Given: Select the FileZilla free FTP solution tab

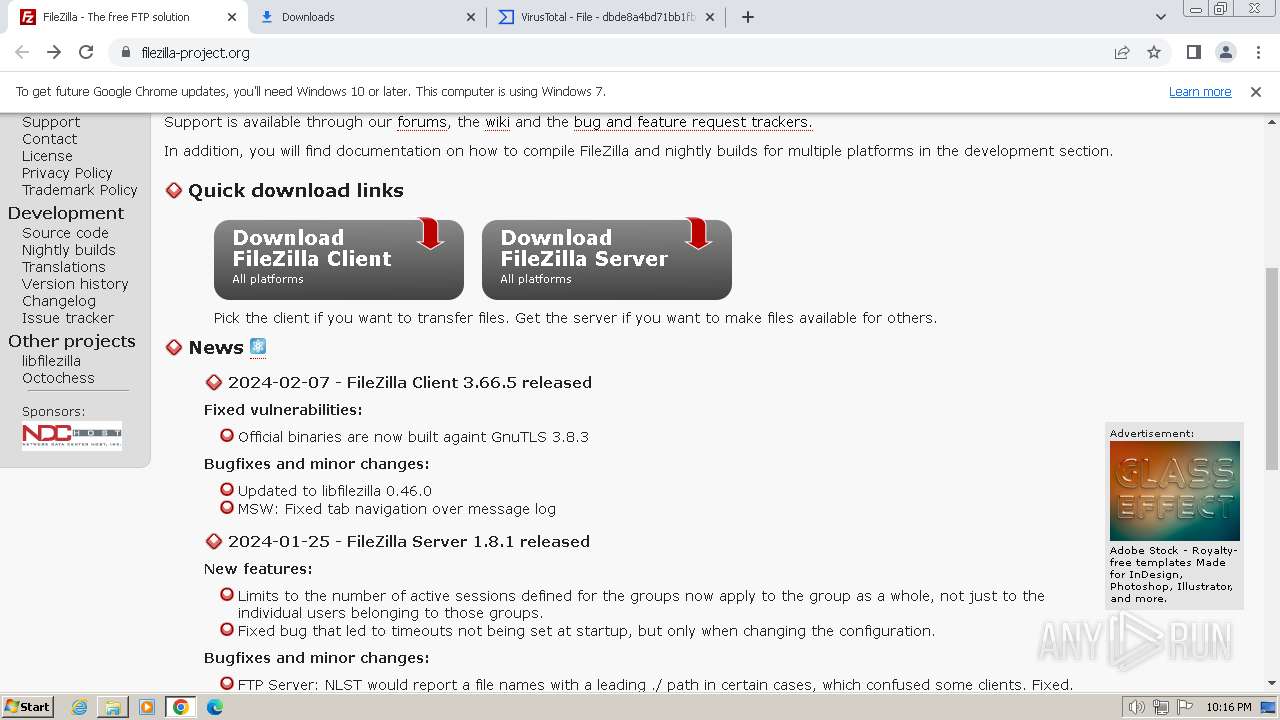Looking at the screenshot, I should pyautogui.click(x=127, y=17).
